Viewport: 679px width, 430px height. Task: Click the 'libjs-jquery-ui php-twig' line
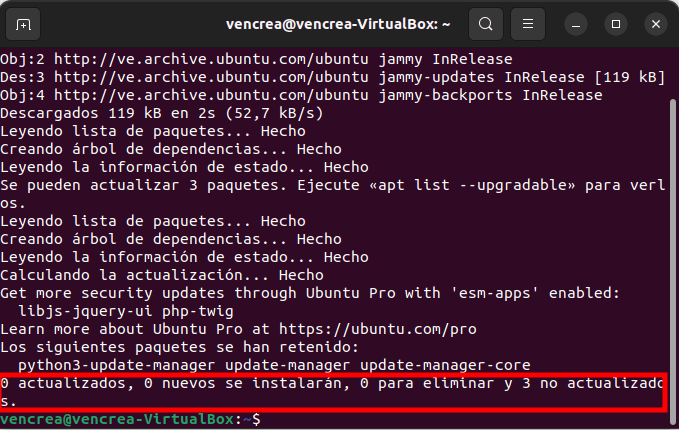click(x=126, y=311)
